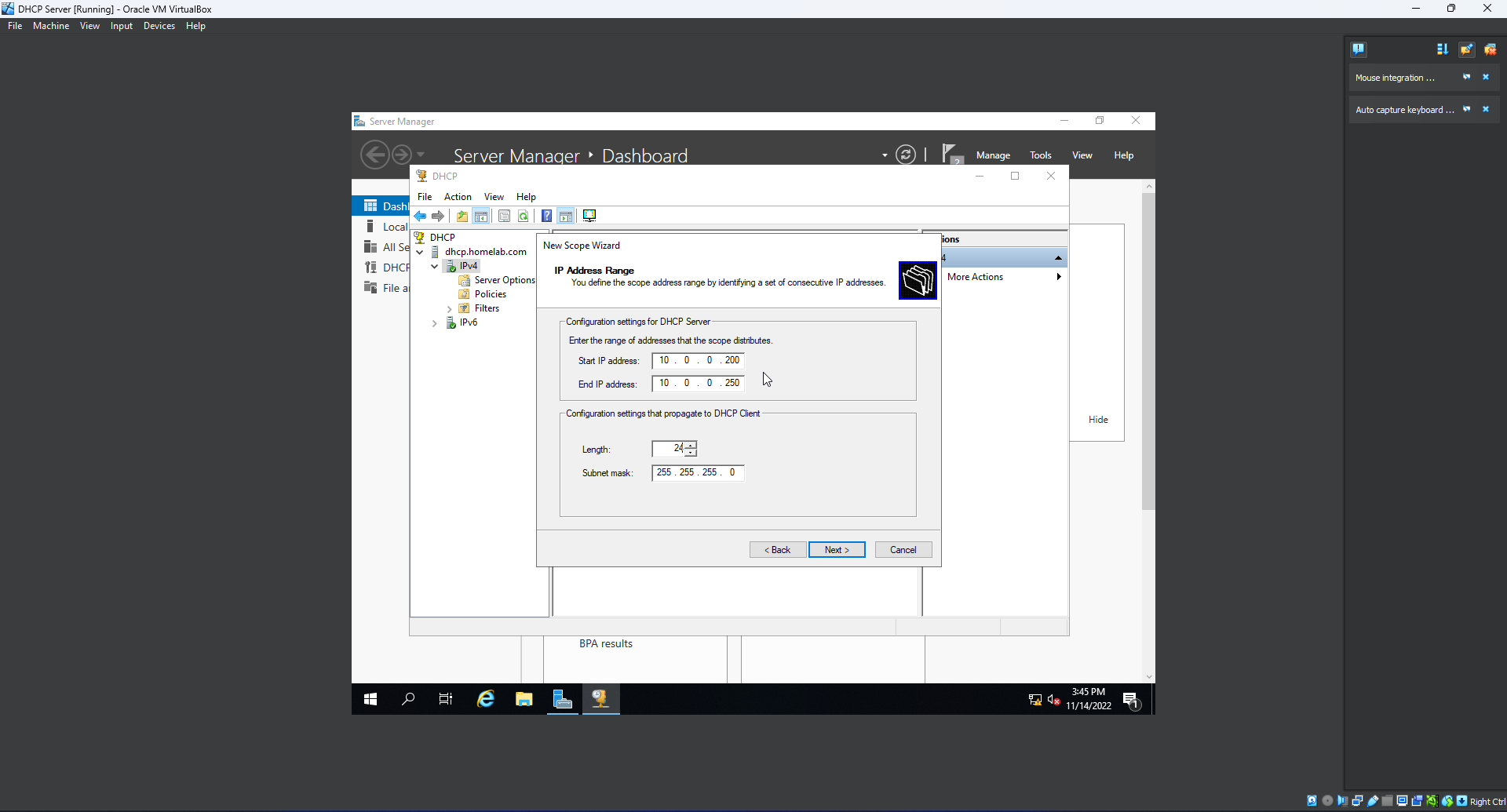Click the Server Manager back navigation arrow
Screen dimensions: 1507x812
375,155
